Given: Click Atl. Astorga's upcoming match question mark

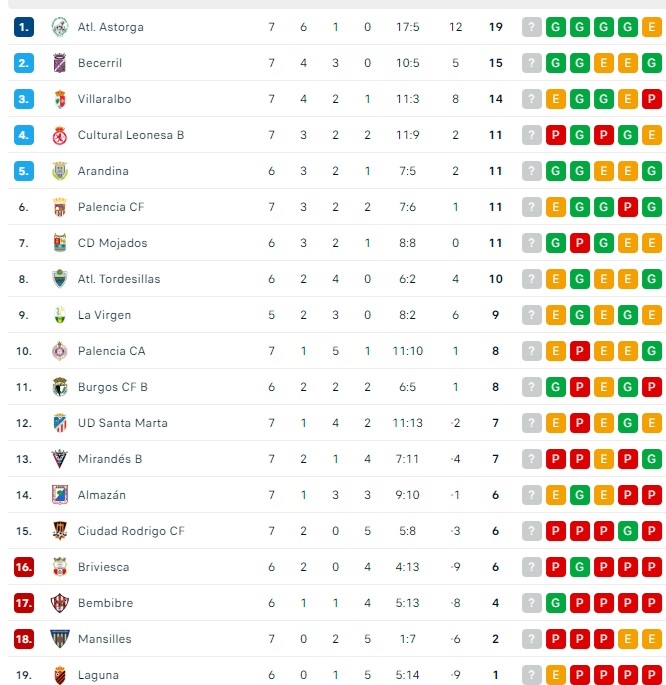Looking at the screenshot, I should tap(532, 27).
